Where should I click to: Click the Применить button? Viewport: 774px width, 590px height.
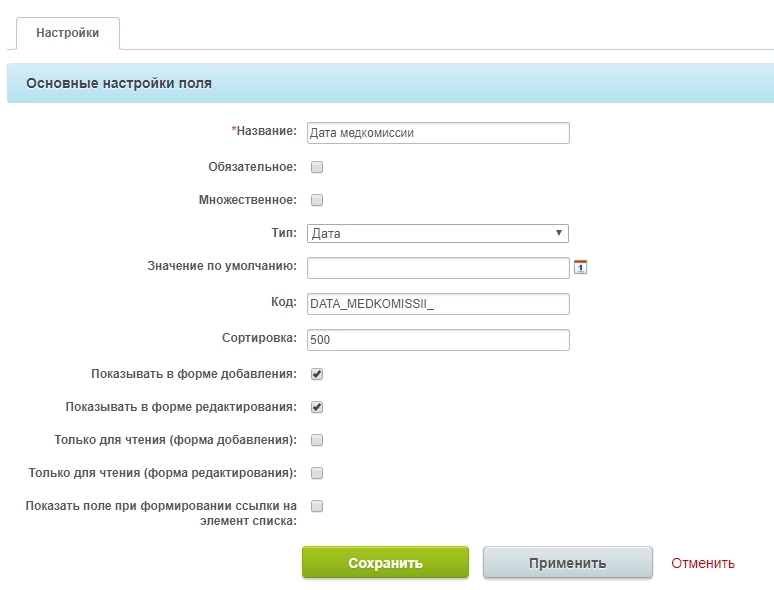567,563
